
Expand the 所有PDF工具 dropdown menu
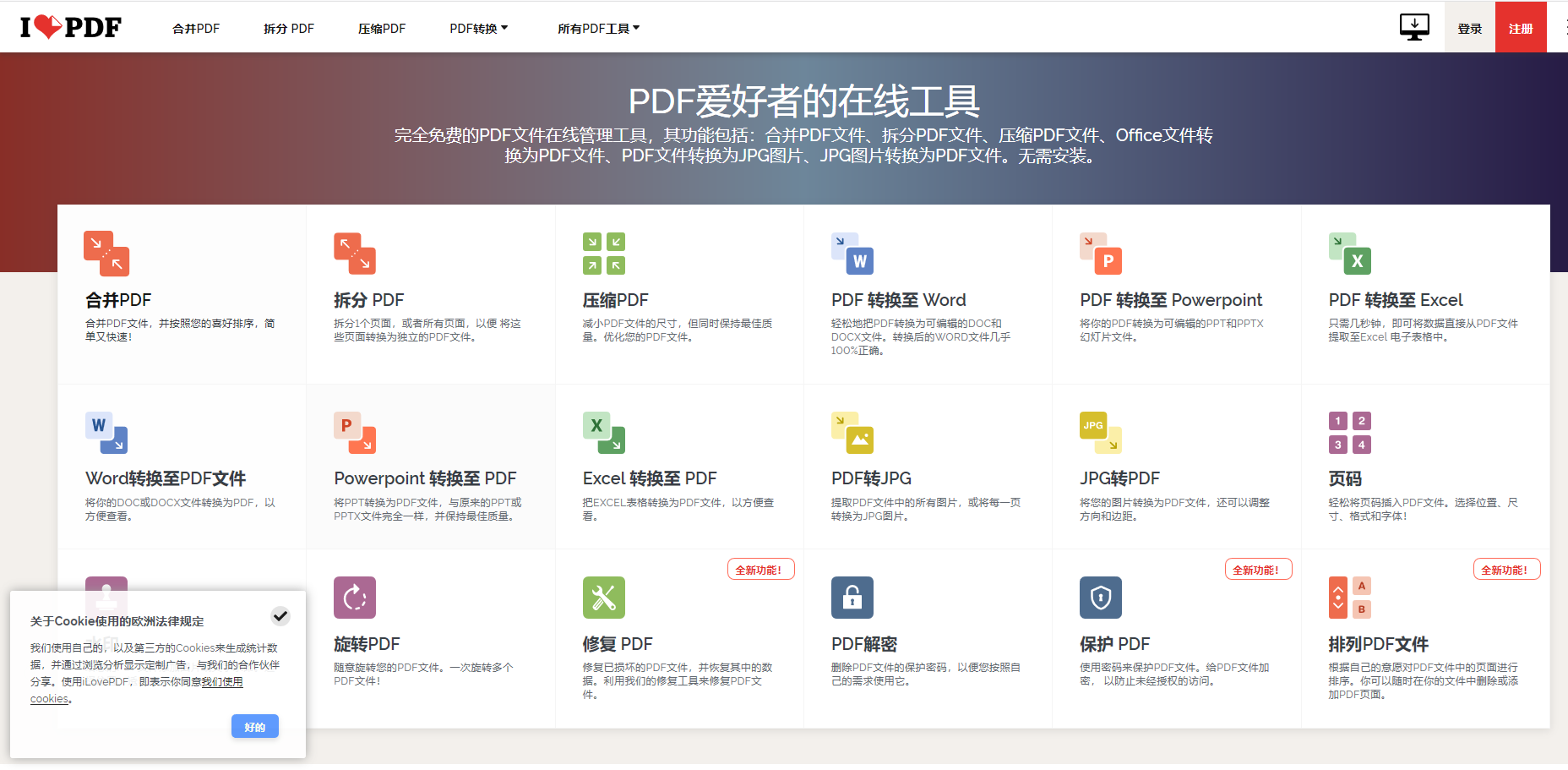[x=599, y=28]
